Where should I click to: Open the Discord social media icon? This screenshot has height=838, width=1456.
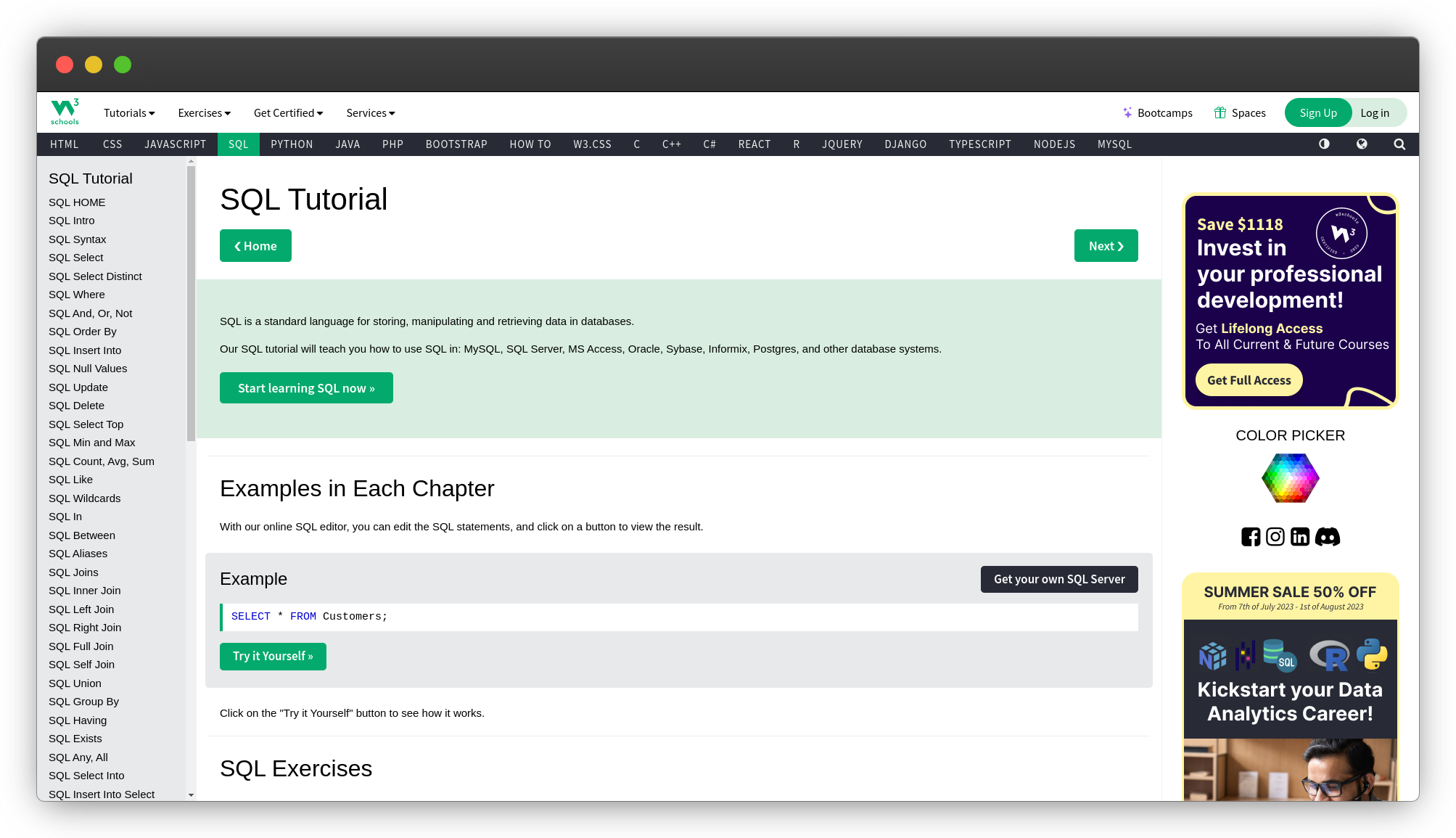click(x=1328, y=537)
